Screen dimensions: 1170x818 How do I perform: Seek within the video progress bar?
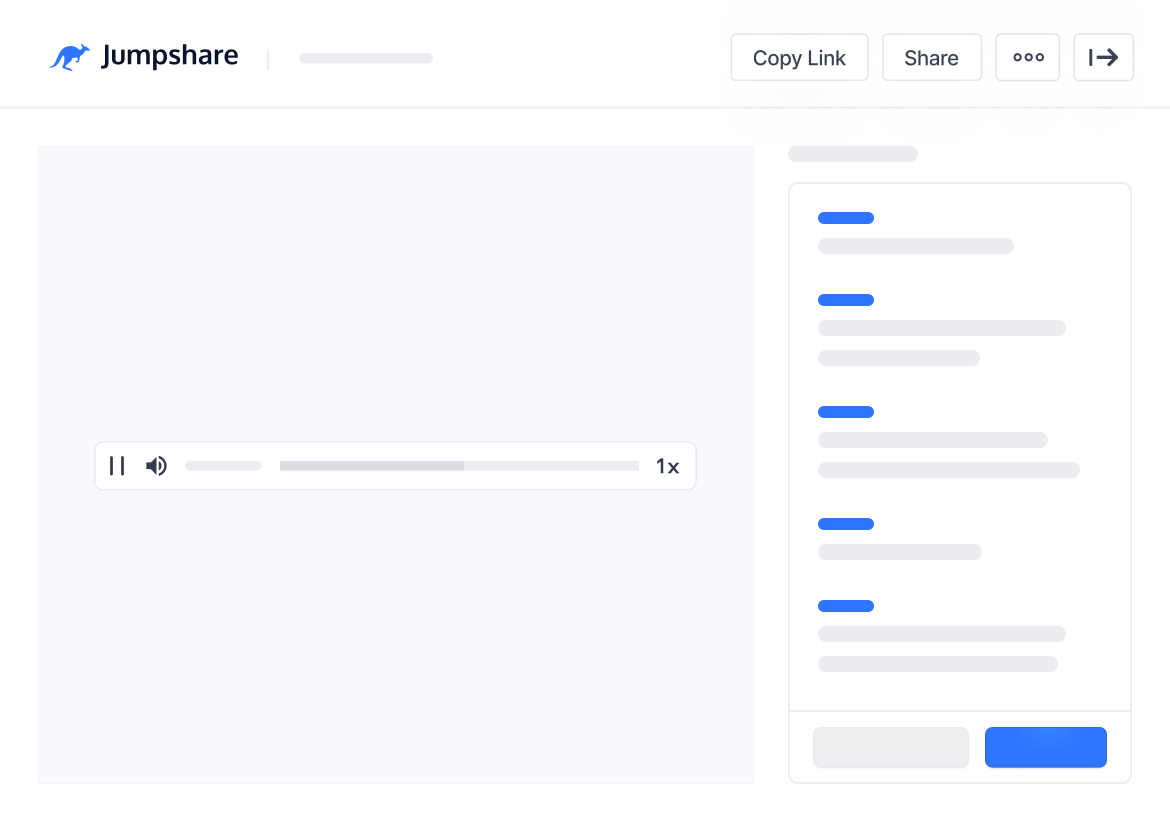459,466
